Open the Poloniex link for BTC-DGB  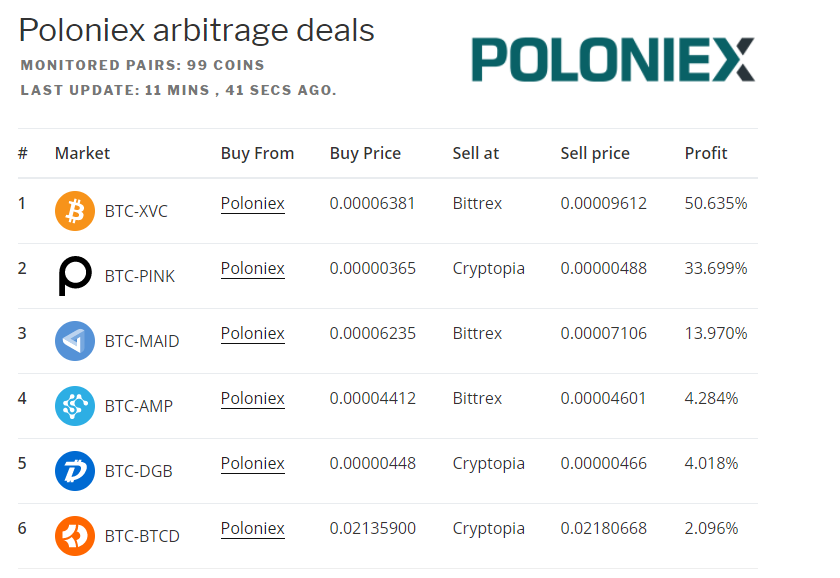point(252,463)
